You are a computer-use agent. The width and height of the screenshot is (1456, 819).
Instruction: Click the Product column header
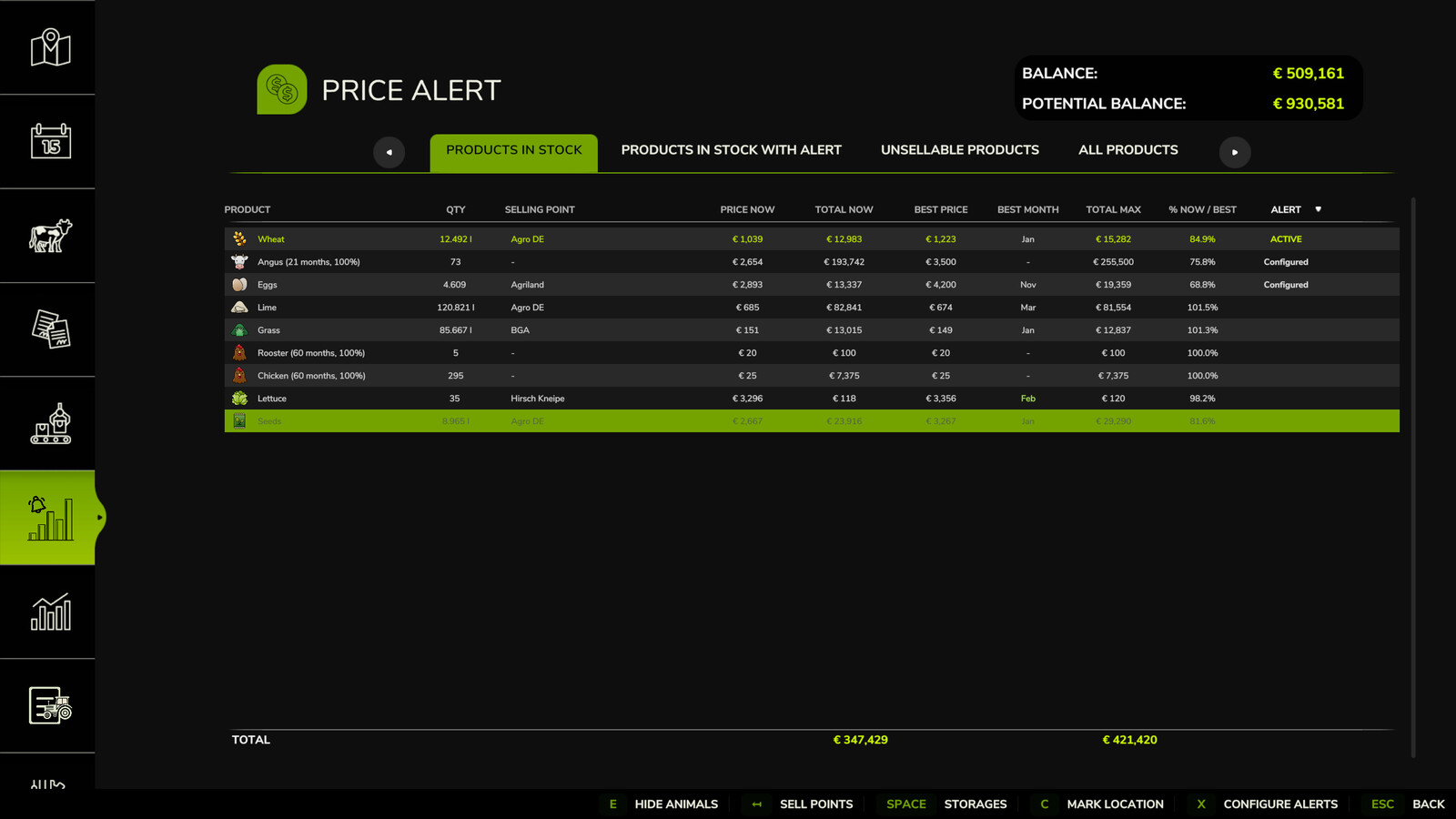tap(248, 209)
